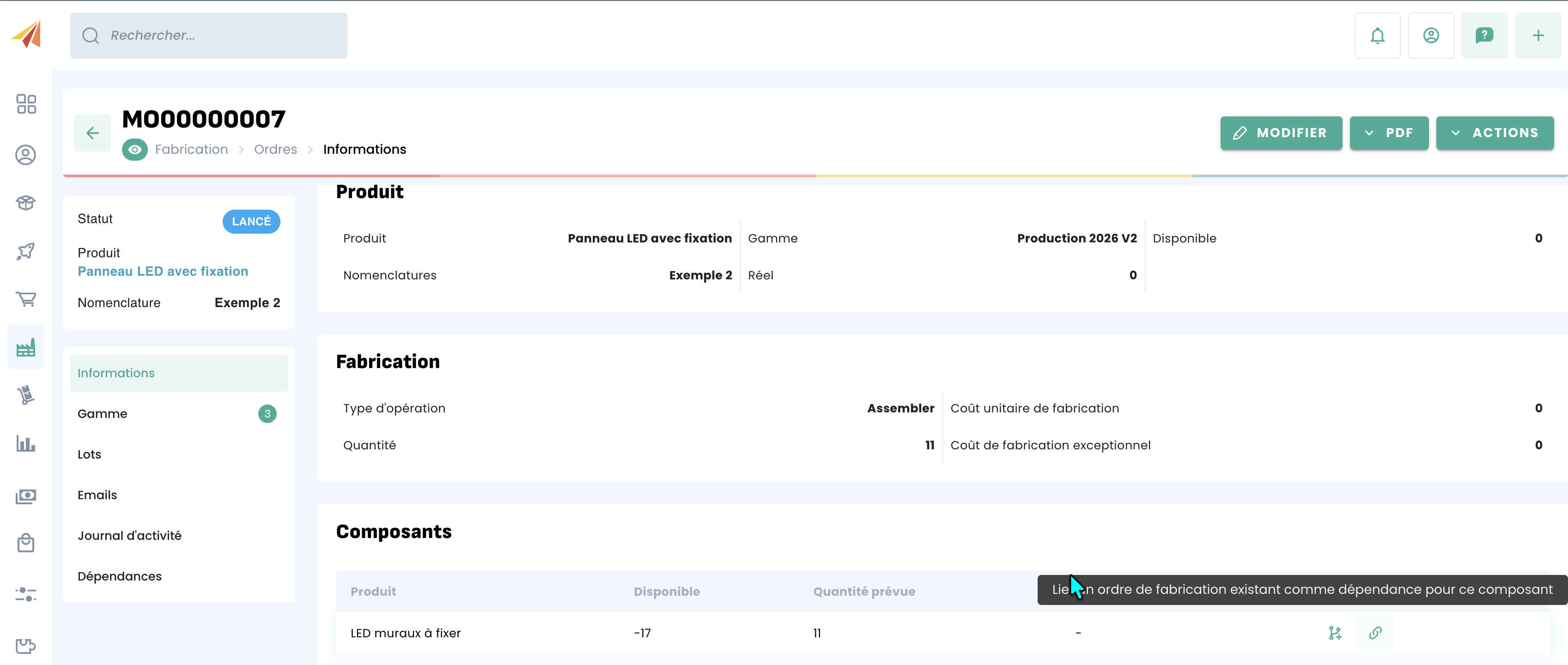Open the factory manufacturing module icon
Screen dimensions: 1568x665
(25, 347)
